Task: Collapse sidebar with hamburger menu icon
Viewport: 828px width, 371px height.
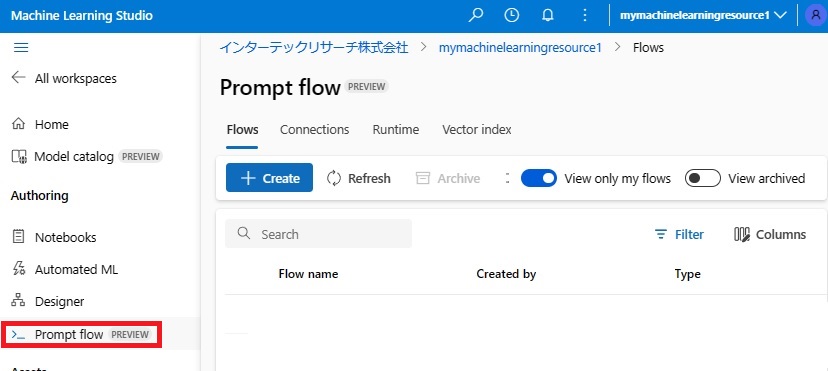Action: pyautogui.click(x=21, y=48)
